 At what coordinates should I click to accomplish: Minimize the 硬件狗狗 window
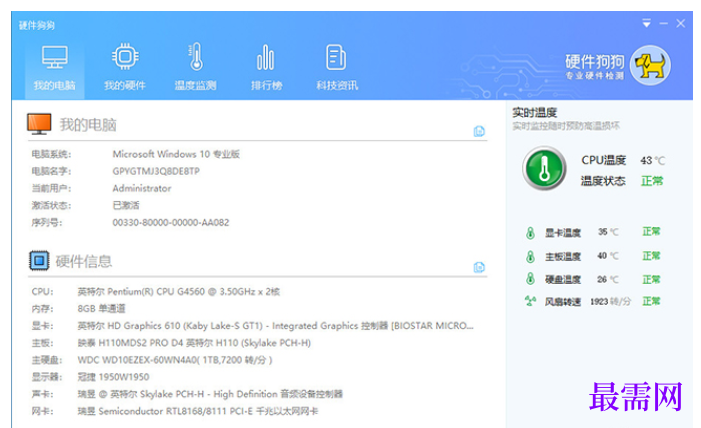663,23
